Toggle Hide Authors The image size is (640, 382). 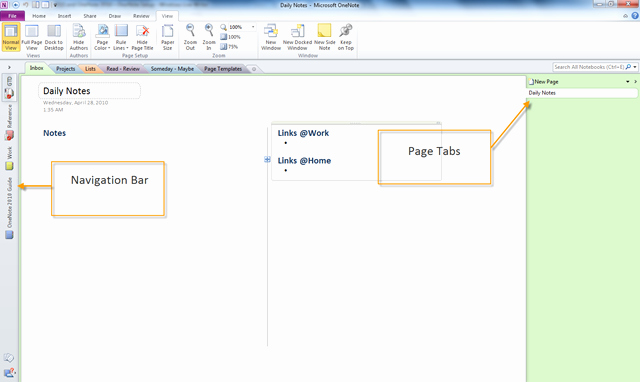pyautogui.click(x=79, y=37)
